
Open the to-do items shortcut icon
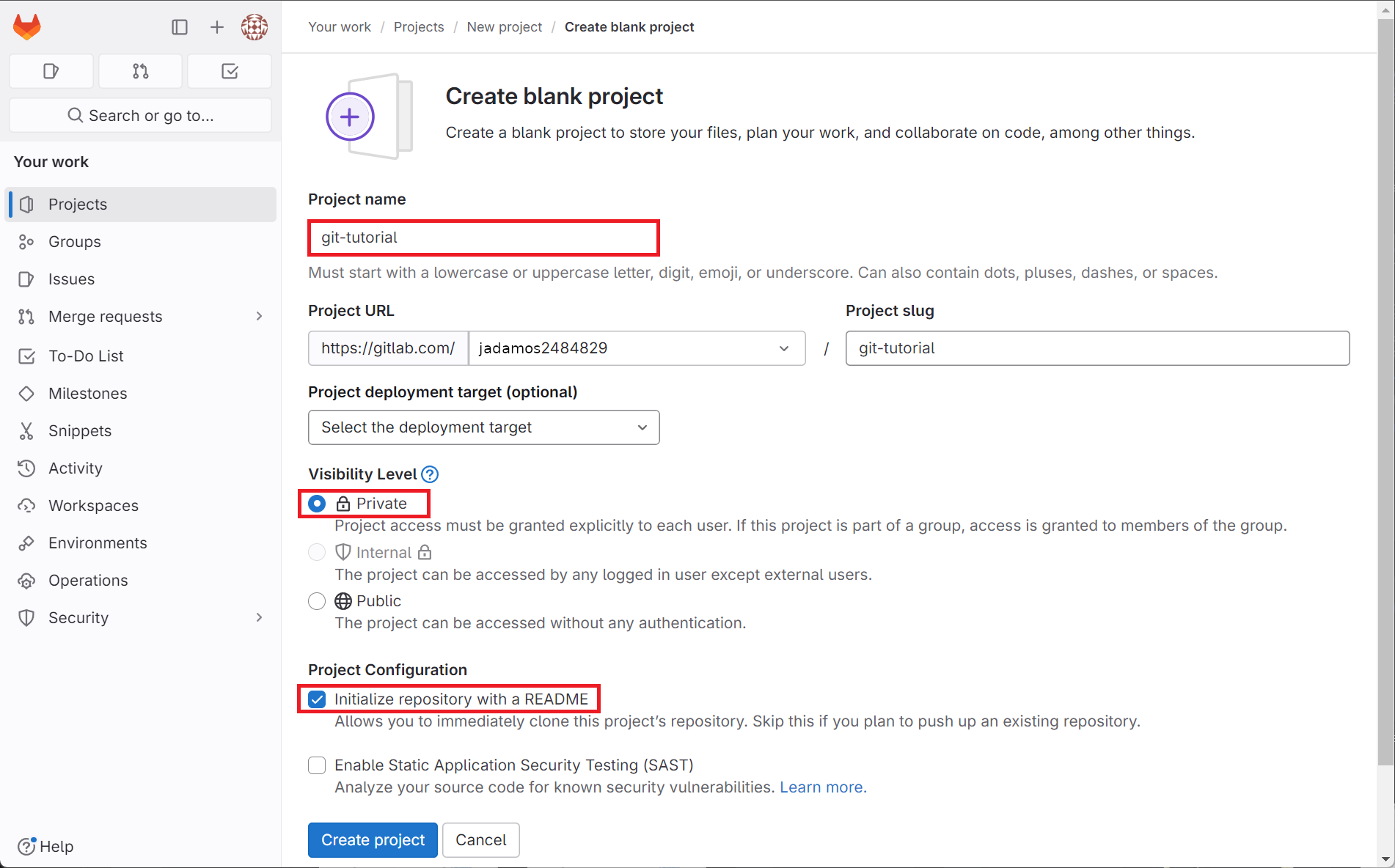[x=230, y=71]
